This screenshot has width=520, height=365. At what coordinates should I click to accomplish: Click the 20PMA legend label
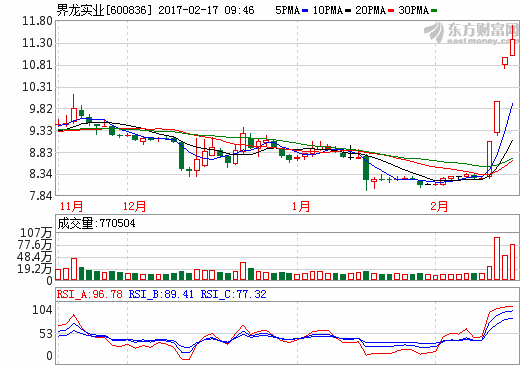click(370, 10)
